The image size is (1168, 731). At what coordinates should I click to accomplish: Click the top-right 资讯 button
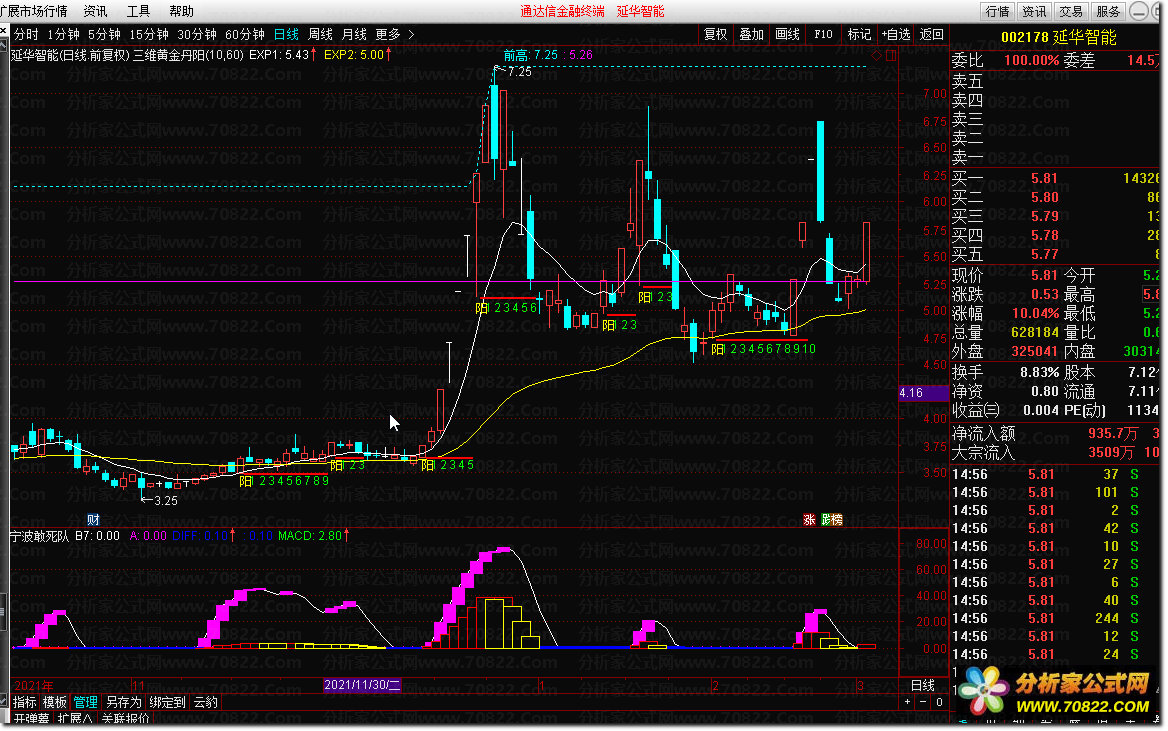point(1034,11)
